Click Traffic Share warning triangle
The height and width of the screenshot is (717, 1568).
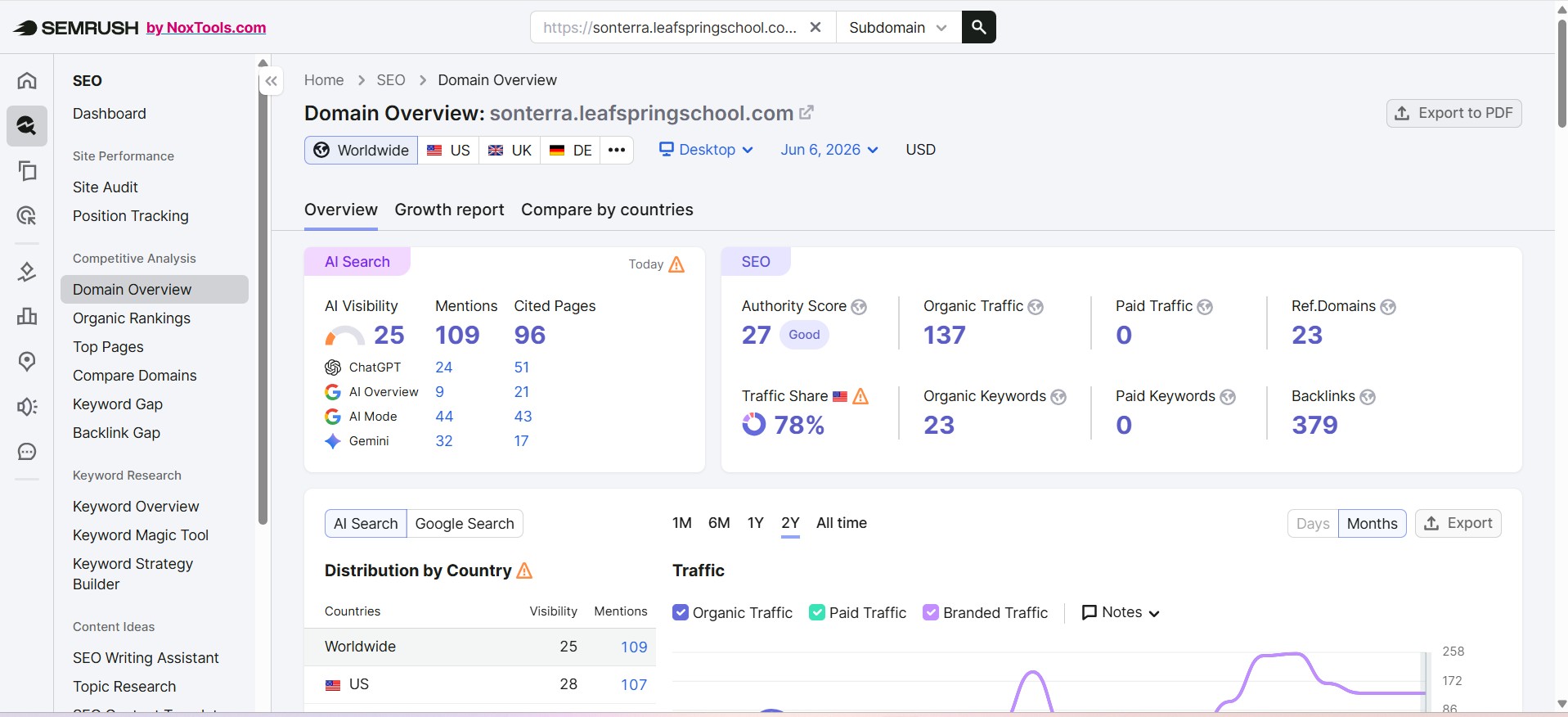pos(860,396)
